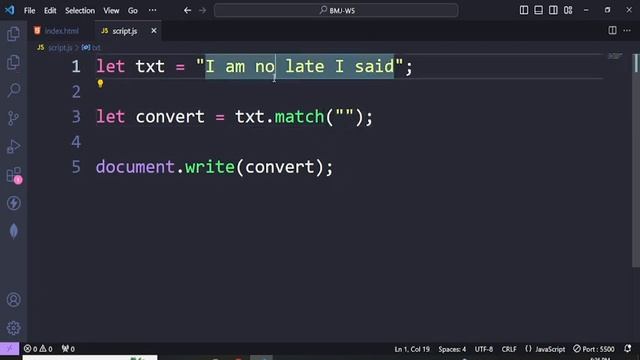640x360 pixels.
Task: Click Ln 1, Col 19 in status bar
Action: 412,349
